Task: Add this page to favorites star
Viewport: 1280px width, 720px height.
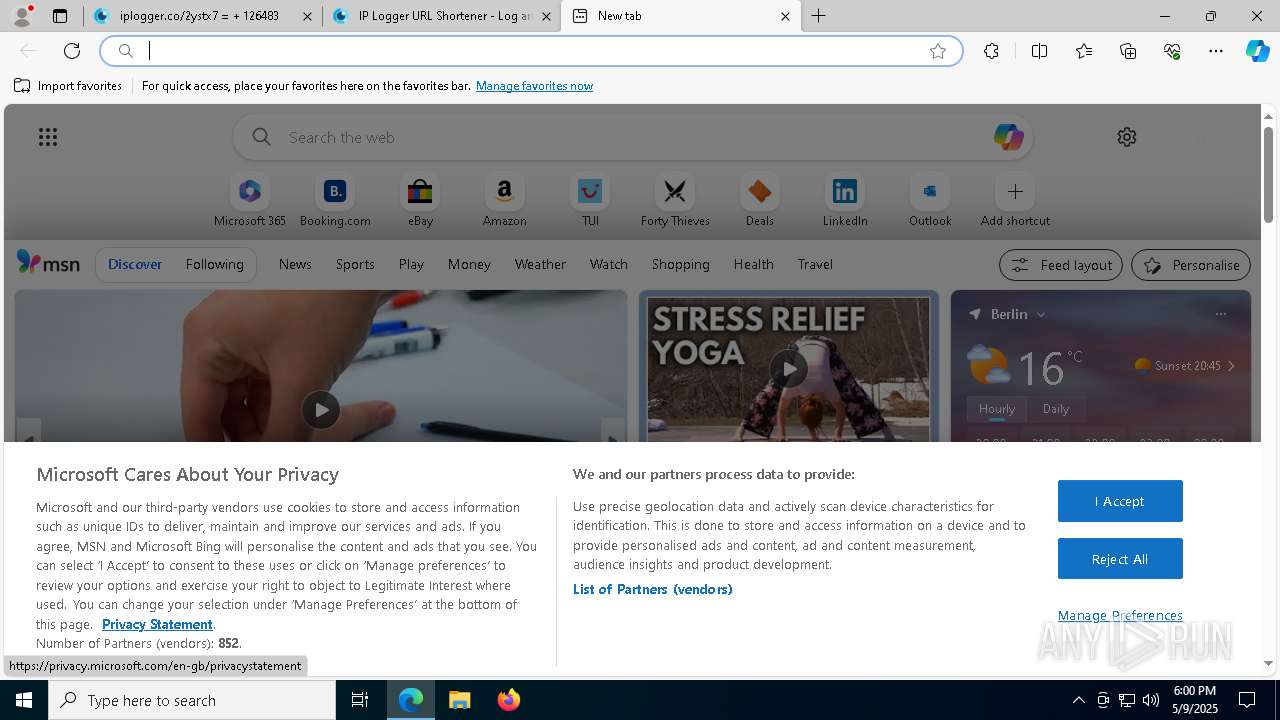Action: coord(938,51)
